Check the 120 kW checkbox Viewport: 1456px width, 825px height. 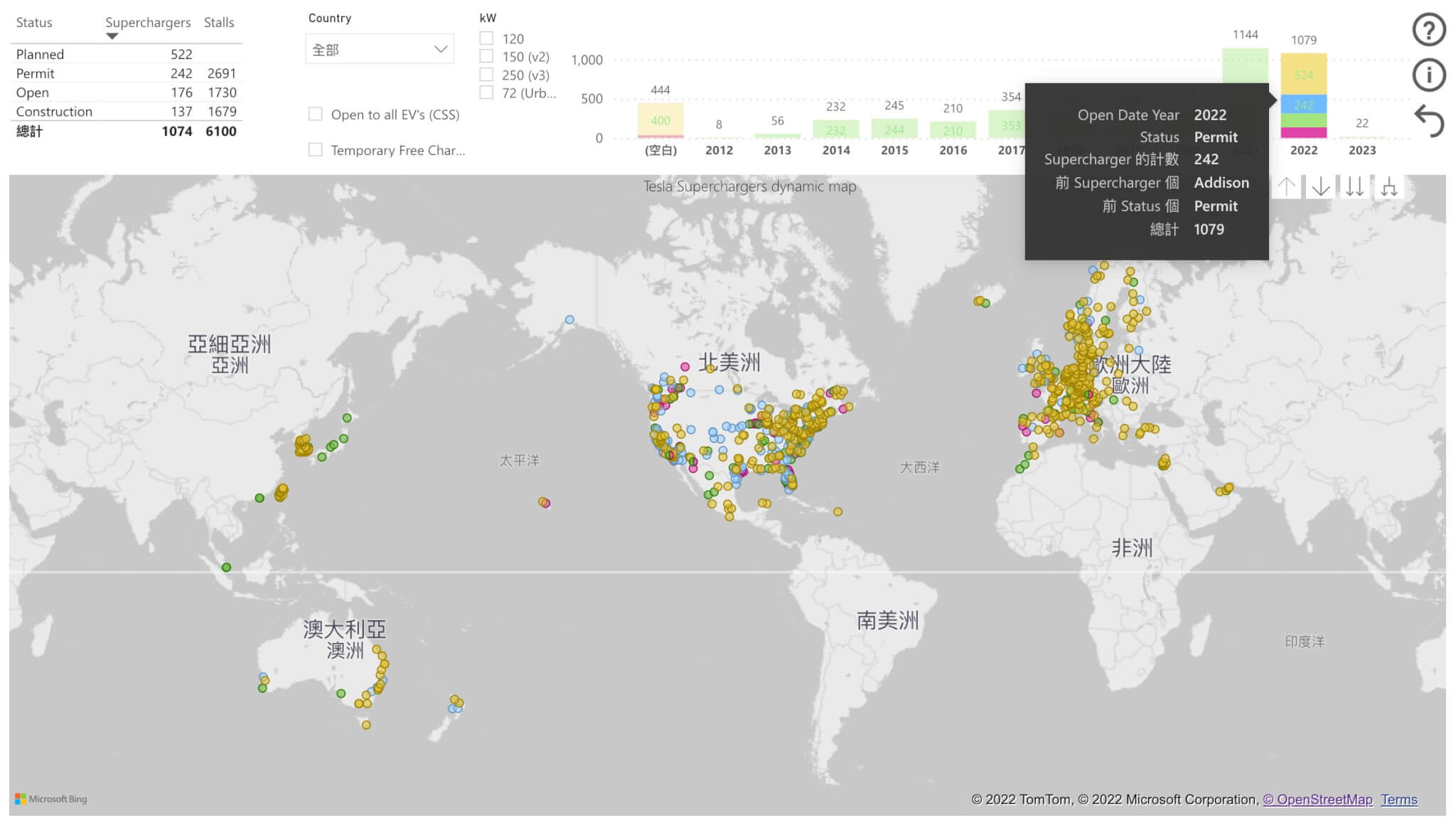[486, 38]
